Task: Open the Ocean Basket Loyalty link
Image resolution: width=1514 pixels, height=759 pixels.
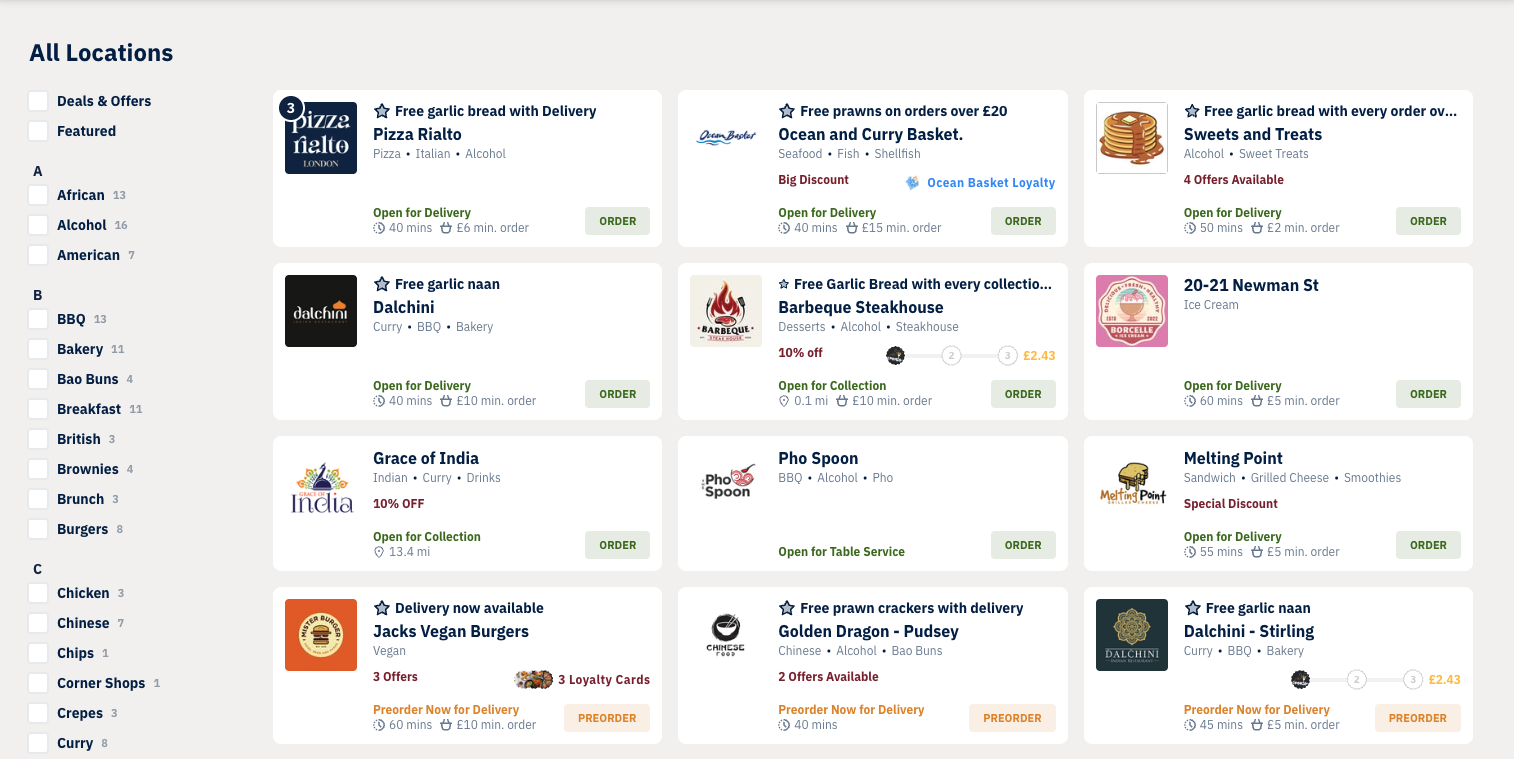Action: click(x=990, y=183)
